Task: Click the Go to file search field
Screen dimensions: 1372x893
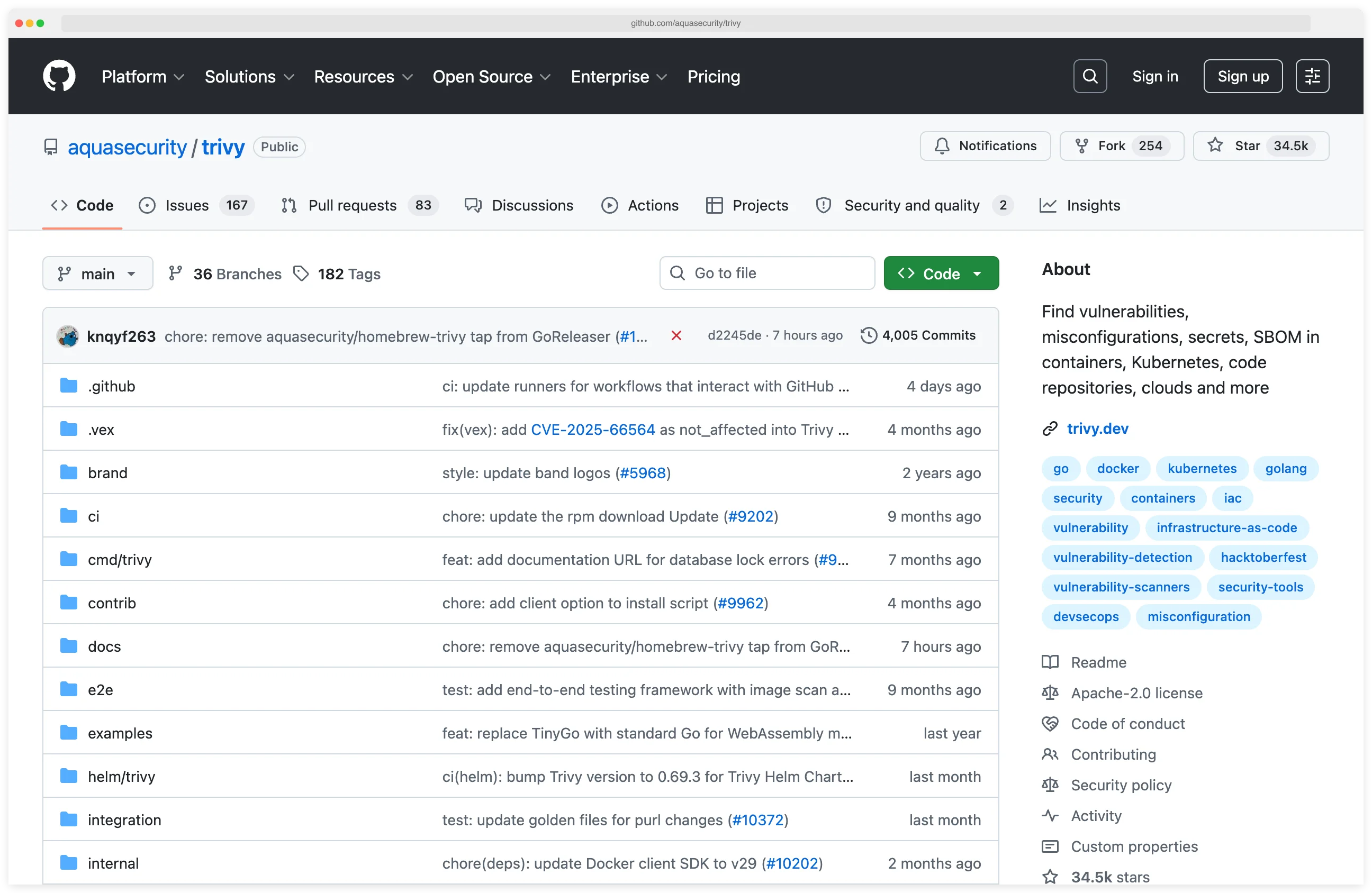Action: (x=766, y=273)
